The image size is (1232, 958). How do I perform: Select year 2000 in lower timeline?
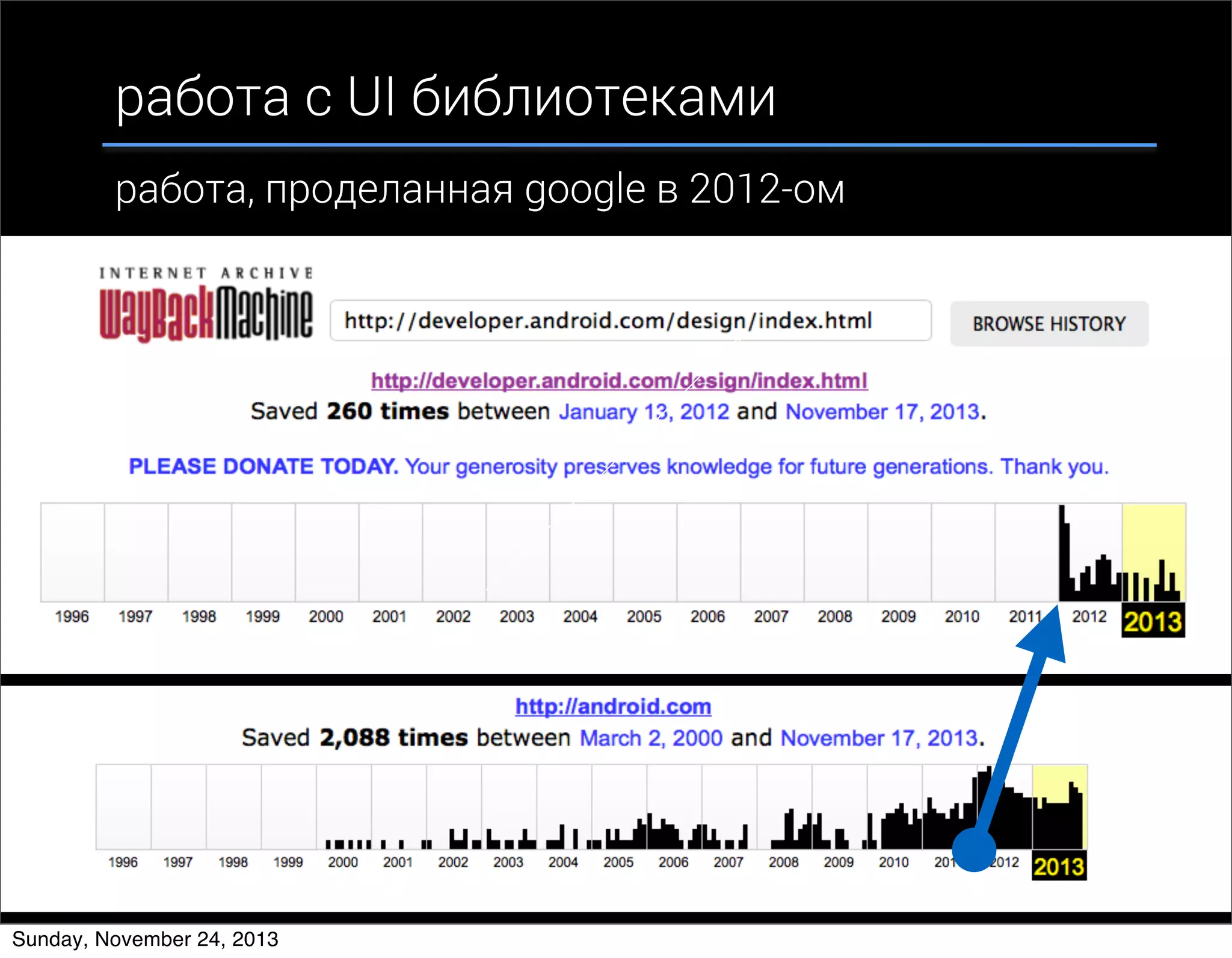pos(343,862)
